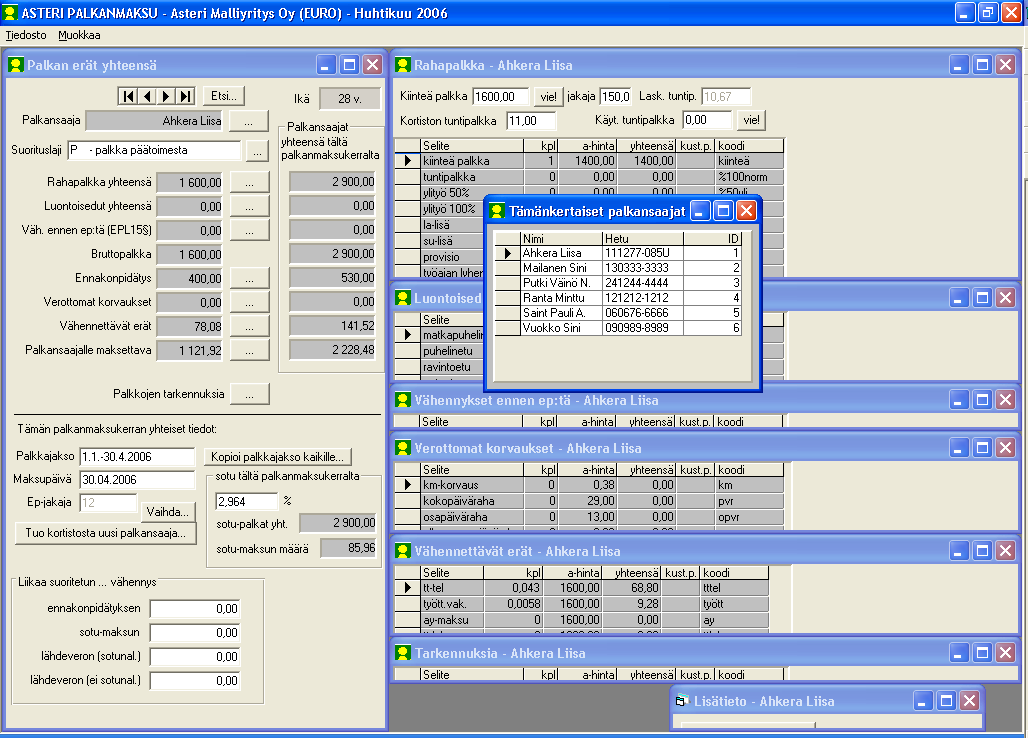Image resolution: width=1028 pixels, height=738 pixels.
Task: Click the Vaihda... button
Action: 167,512
